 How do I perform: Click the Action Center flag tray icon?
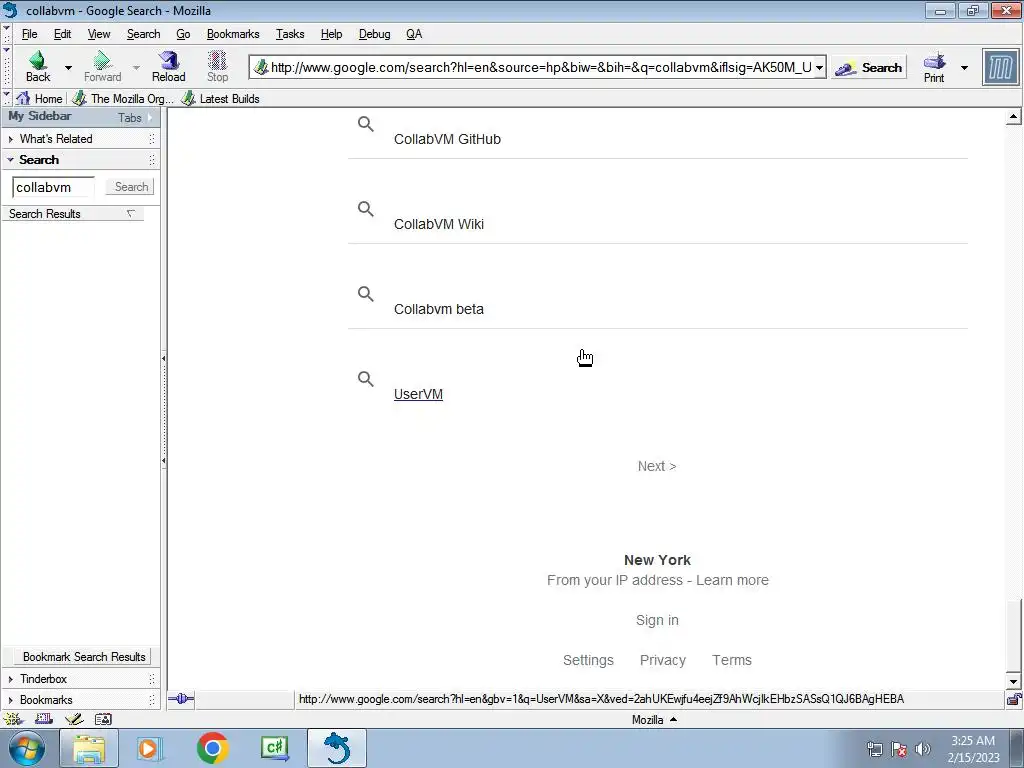(x=899, y=749)
